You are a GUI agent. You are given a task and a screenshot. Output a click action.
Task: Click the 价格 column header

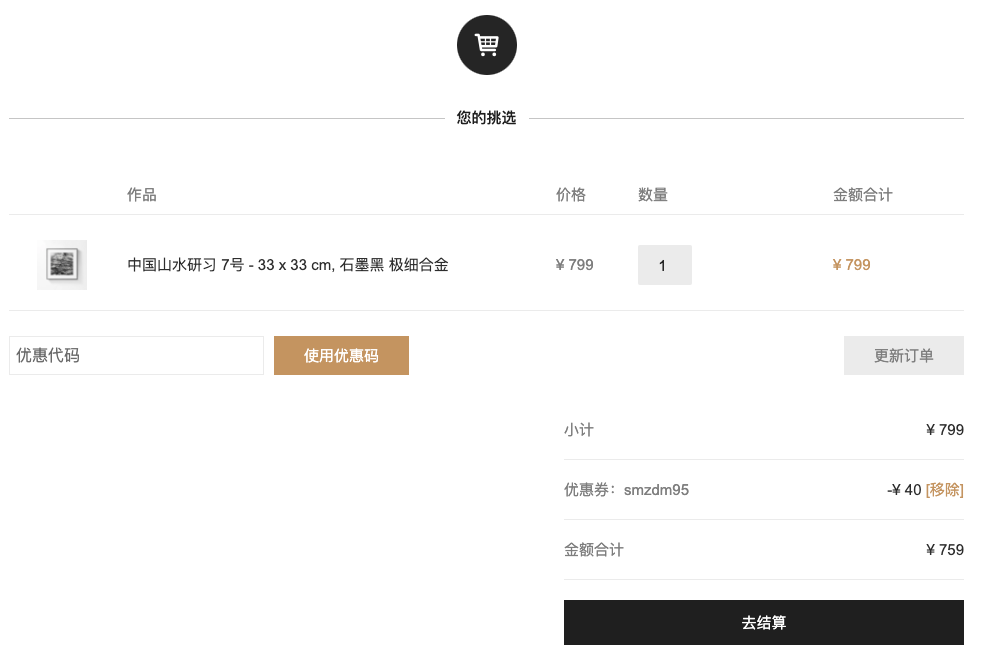pos(571,194)
